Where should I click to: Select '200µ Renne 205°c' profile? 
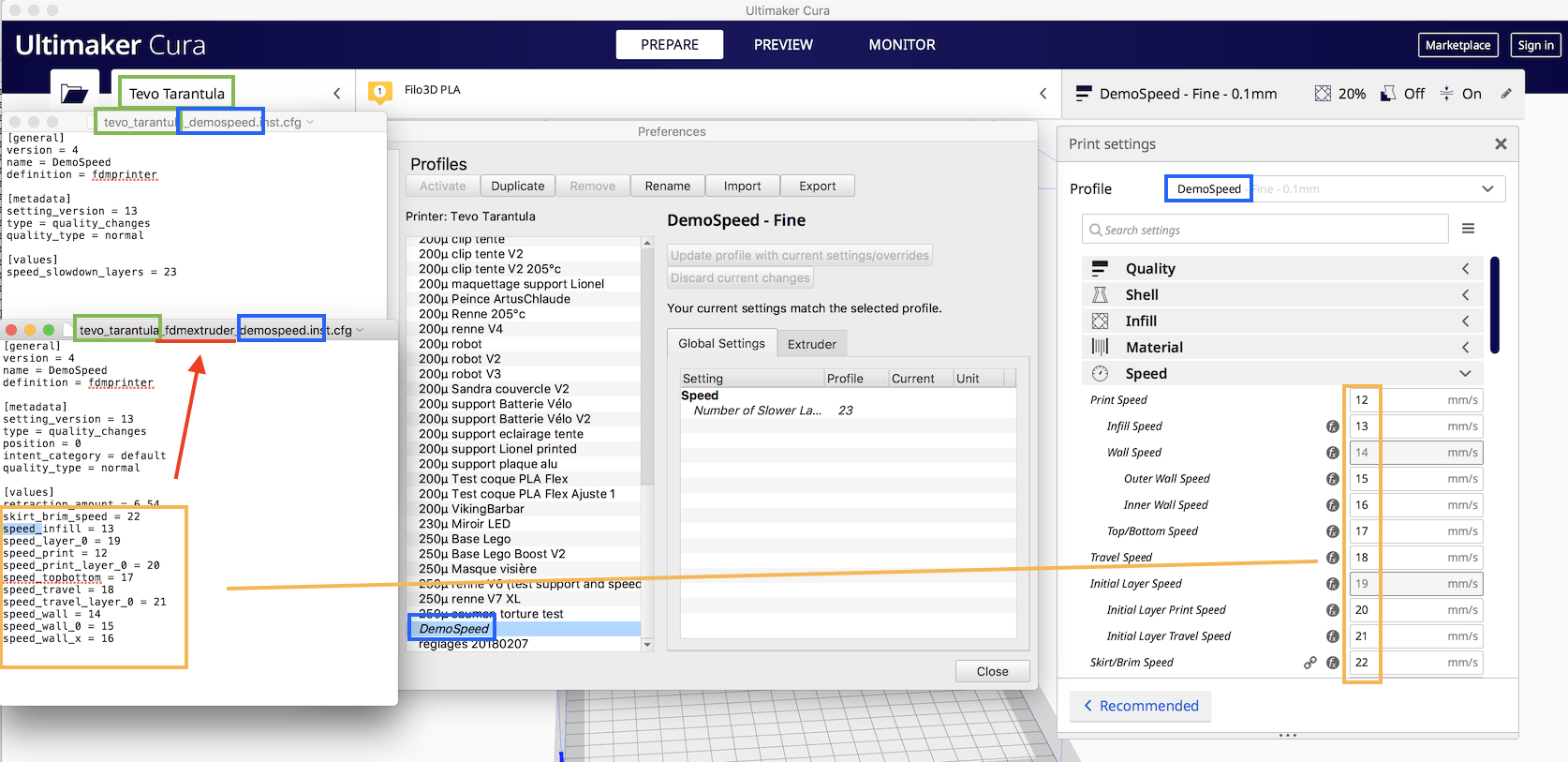coord(523,314)
